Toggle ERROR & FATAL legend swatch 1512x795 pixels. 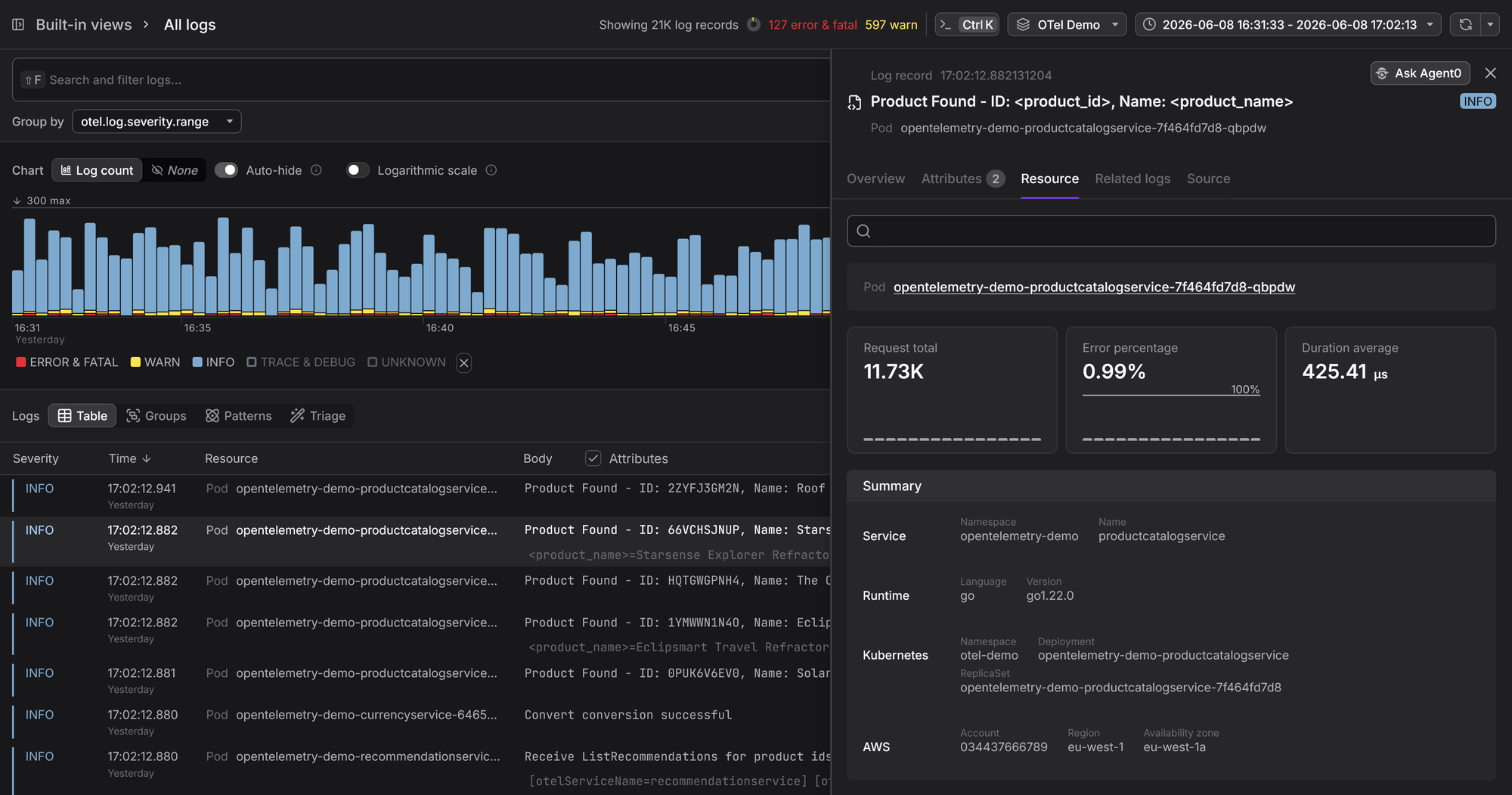[x=21, y=362]
